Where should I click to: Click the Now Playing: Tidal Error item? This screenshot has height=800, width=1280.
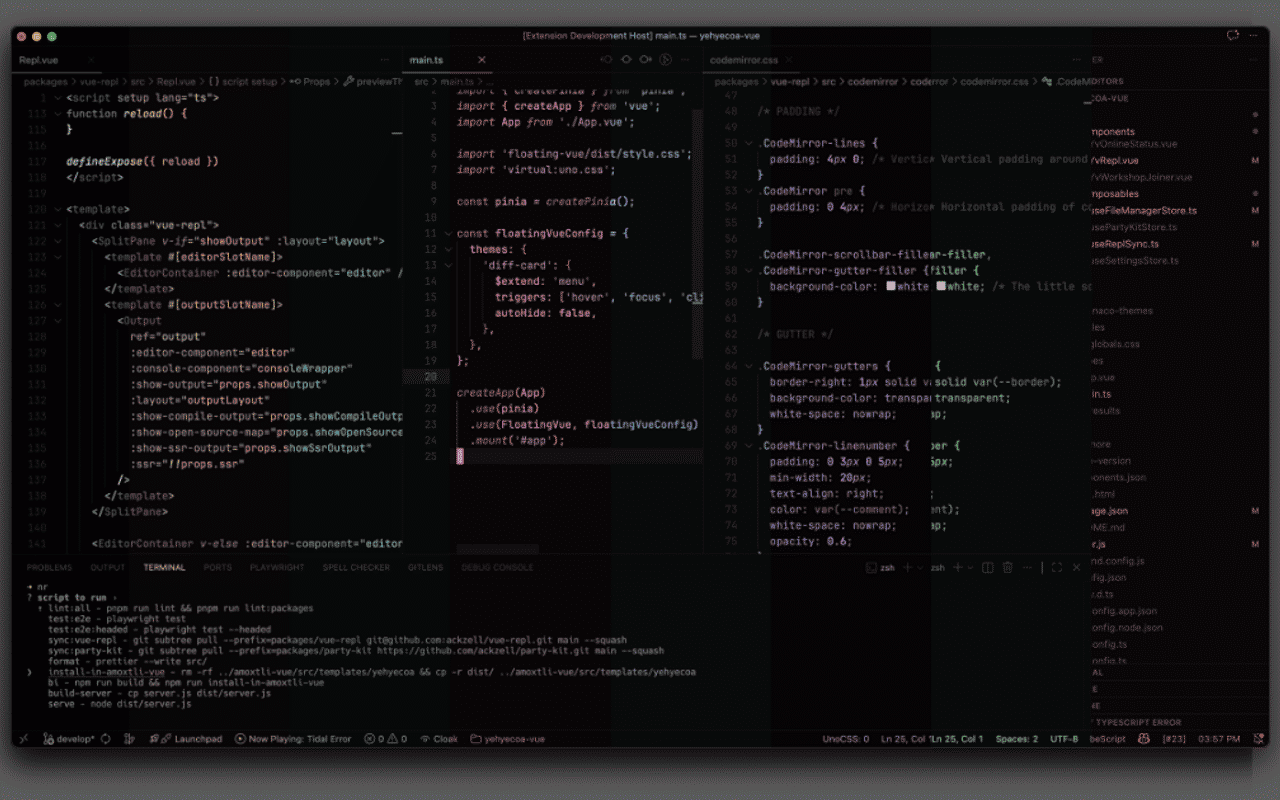point(293,739)
